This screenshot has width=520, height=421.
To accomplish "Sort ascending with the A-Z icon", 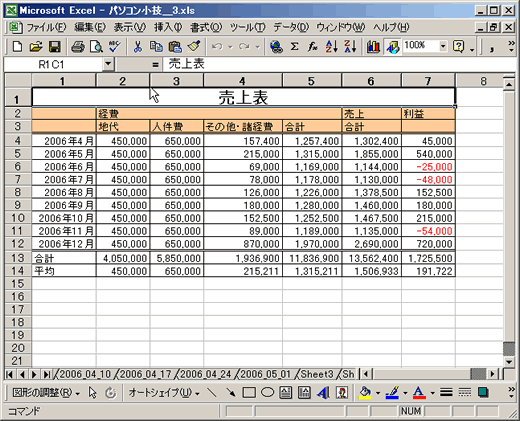I will pyautogui.click(x=332, y=47).
